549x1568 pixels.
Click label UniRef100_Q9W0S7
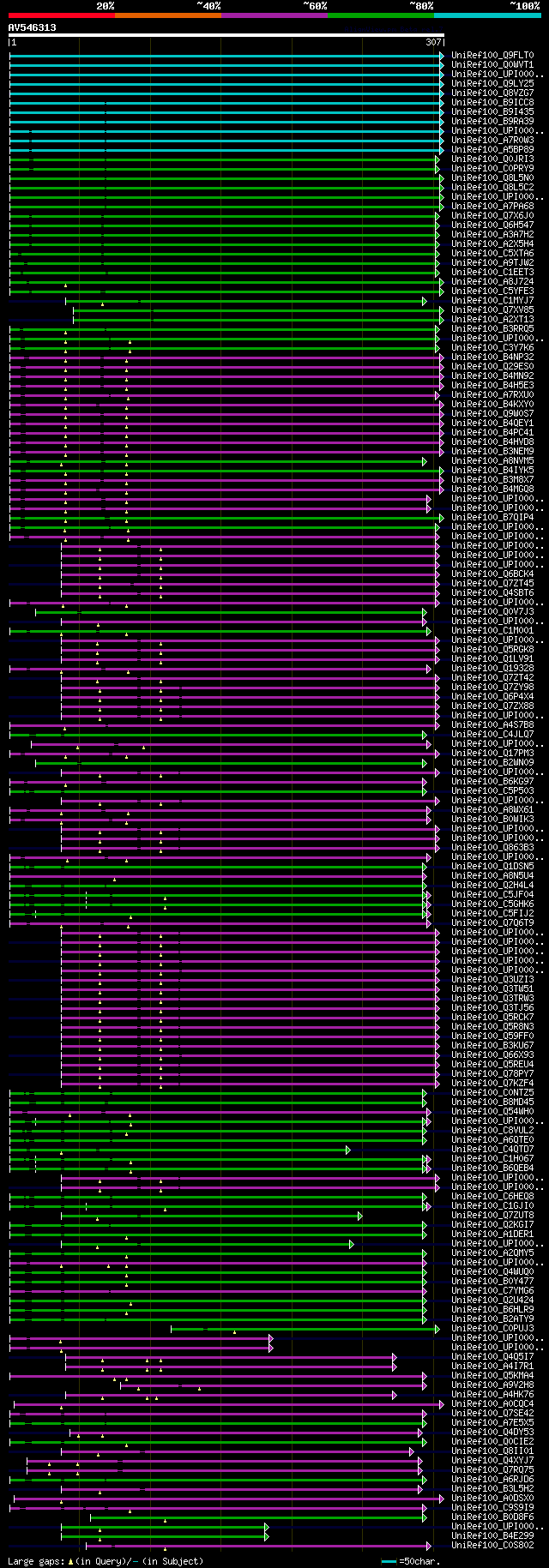tap(492, 414)
